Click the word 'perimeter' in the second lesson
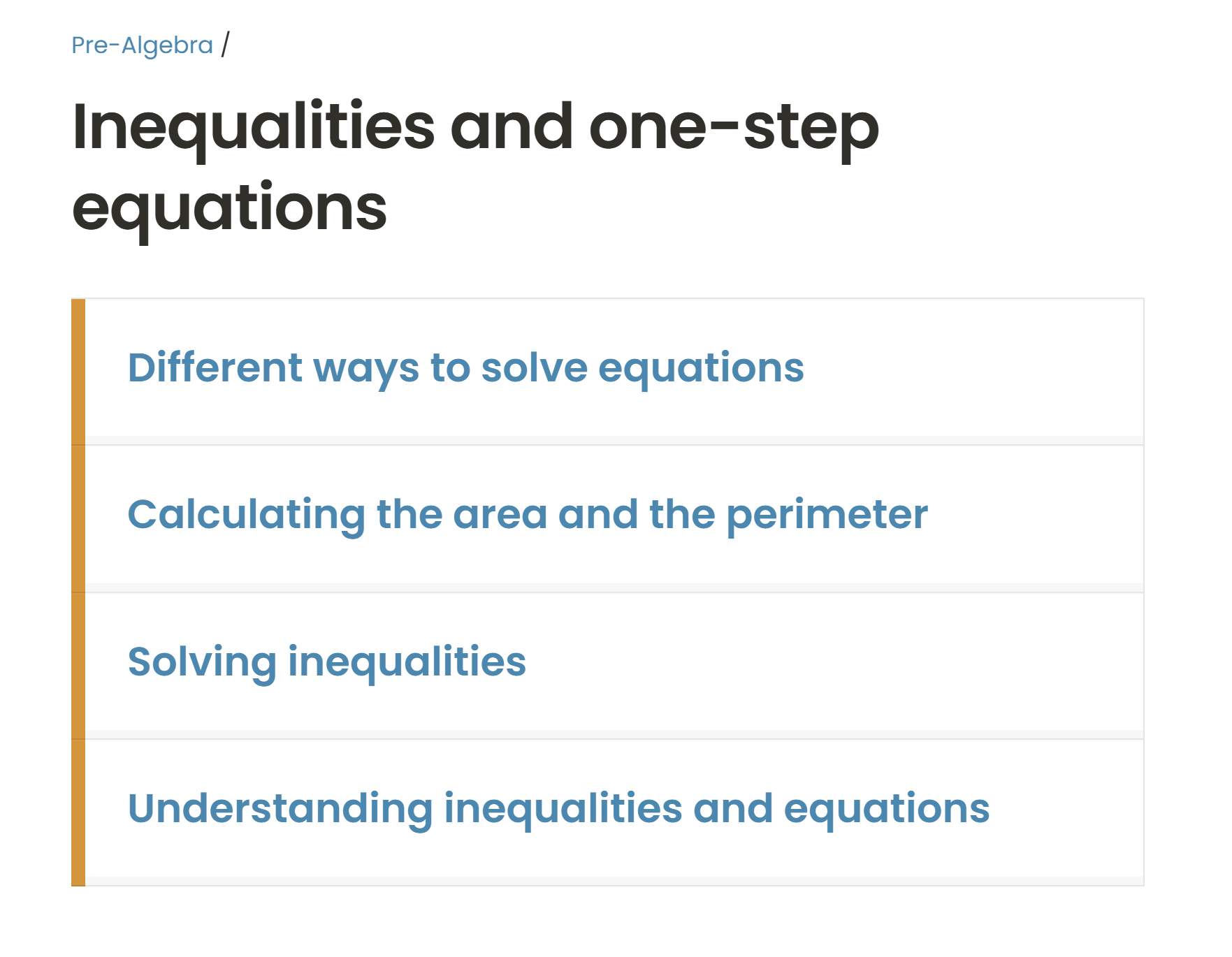Screen dimensions: 1232x957 827,515
